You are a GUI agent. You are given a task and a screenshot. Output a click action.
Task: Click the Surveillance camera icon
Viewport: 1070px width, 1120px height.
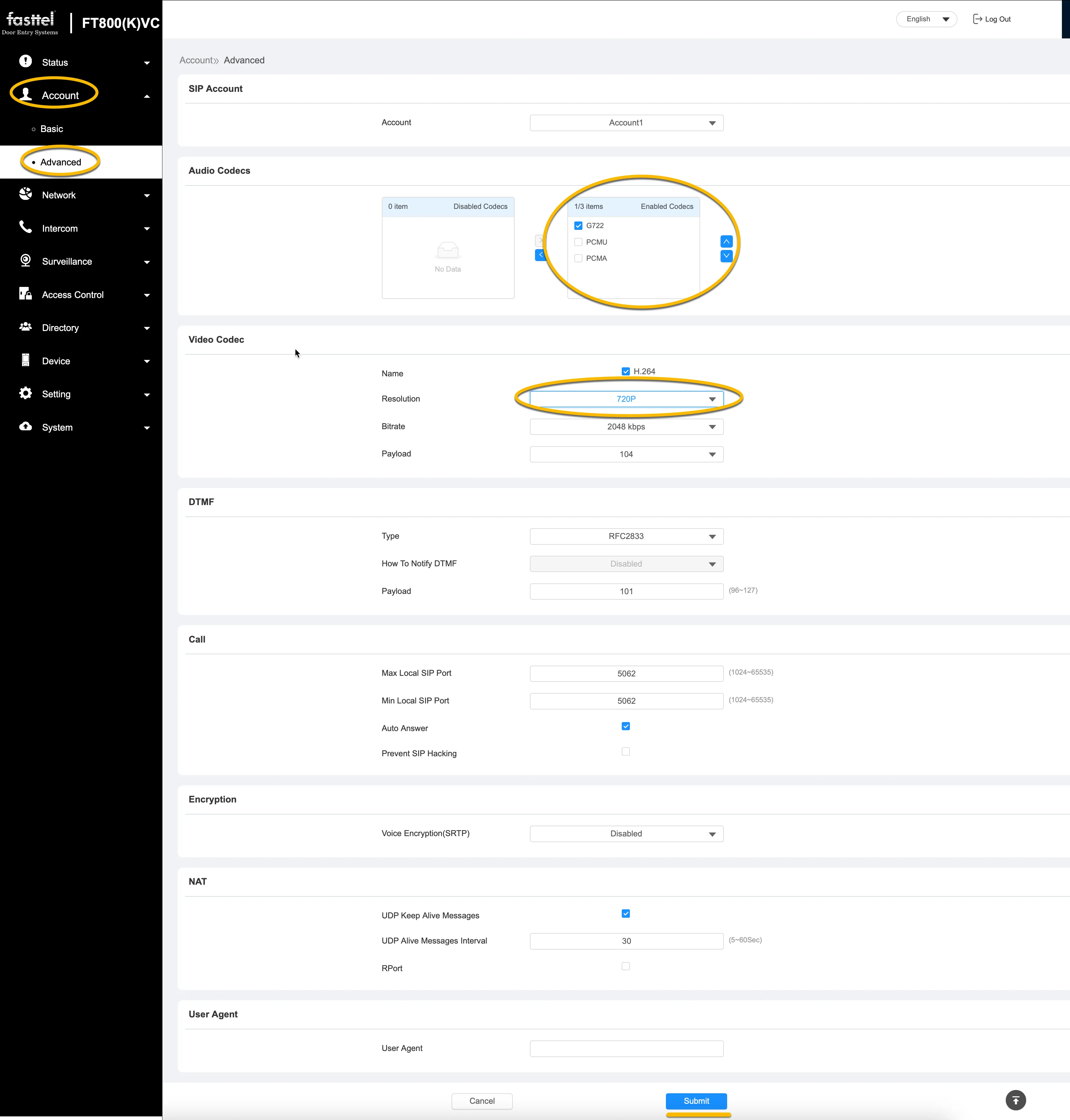(26, 260)
